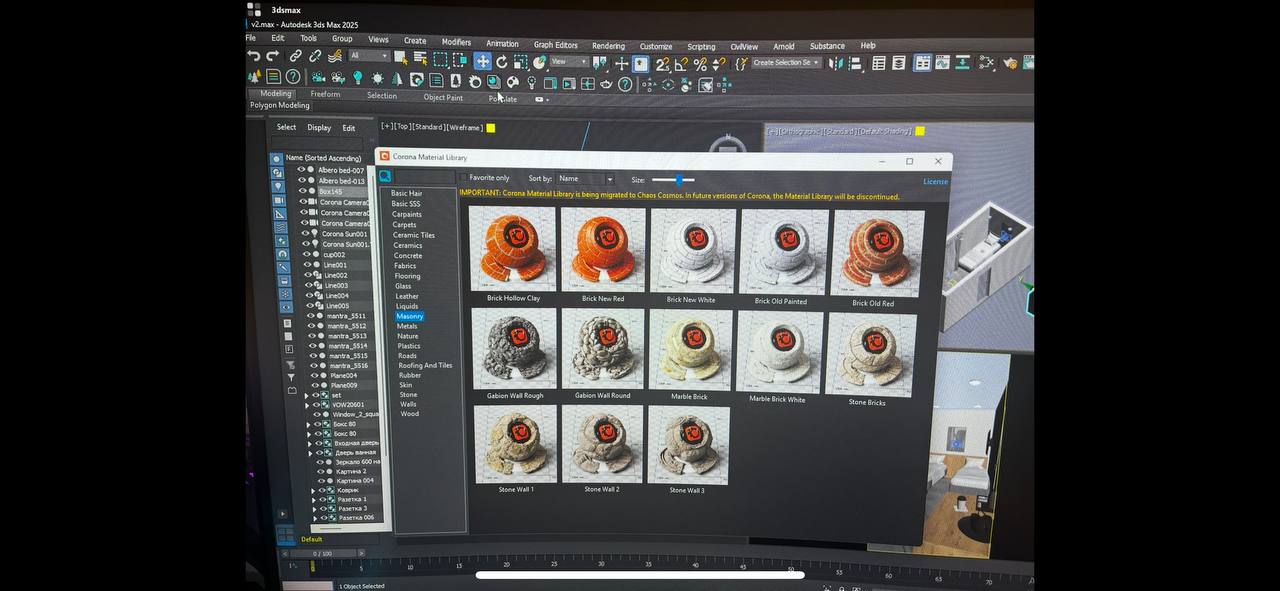The height and width of the screenshot is (591, 1280).
Task: Activate the Select and Move tool
Action: click(482, 61)
